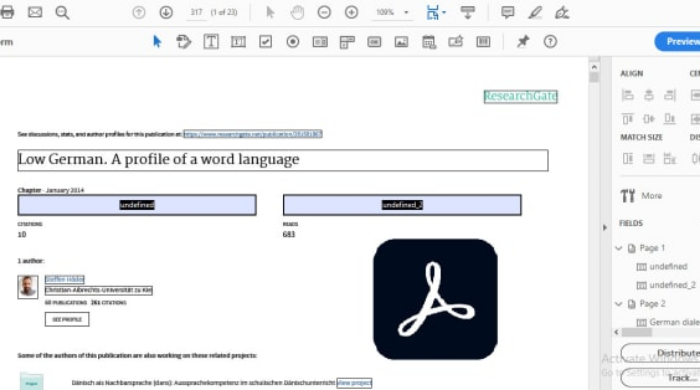Viewport: 700px width, 390px height.
Task: Click the scrolling mode icon
Action: tap(467, 12)
